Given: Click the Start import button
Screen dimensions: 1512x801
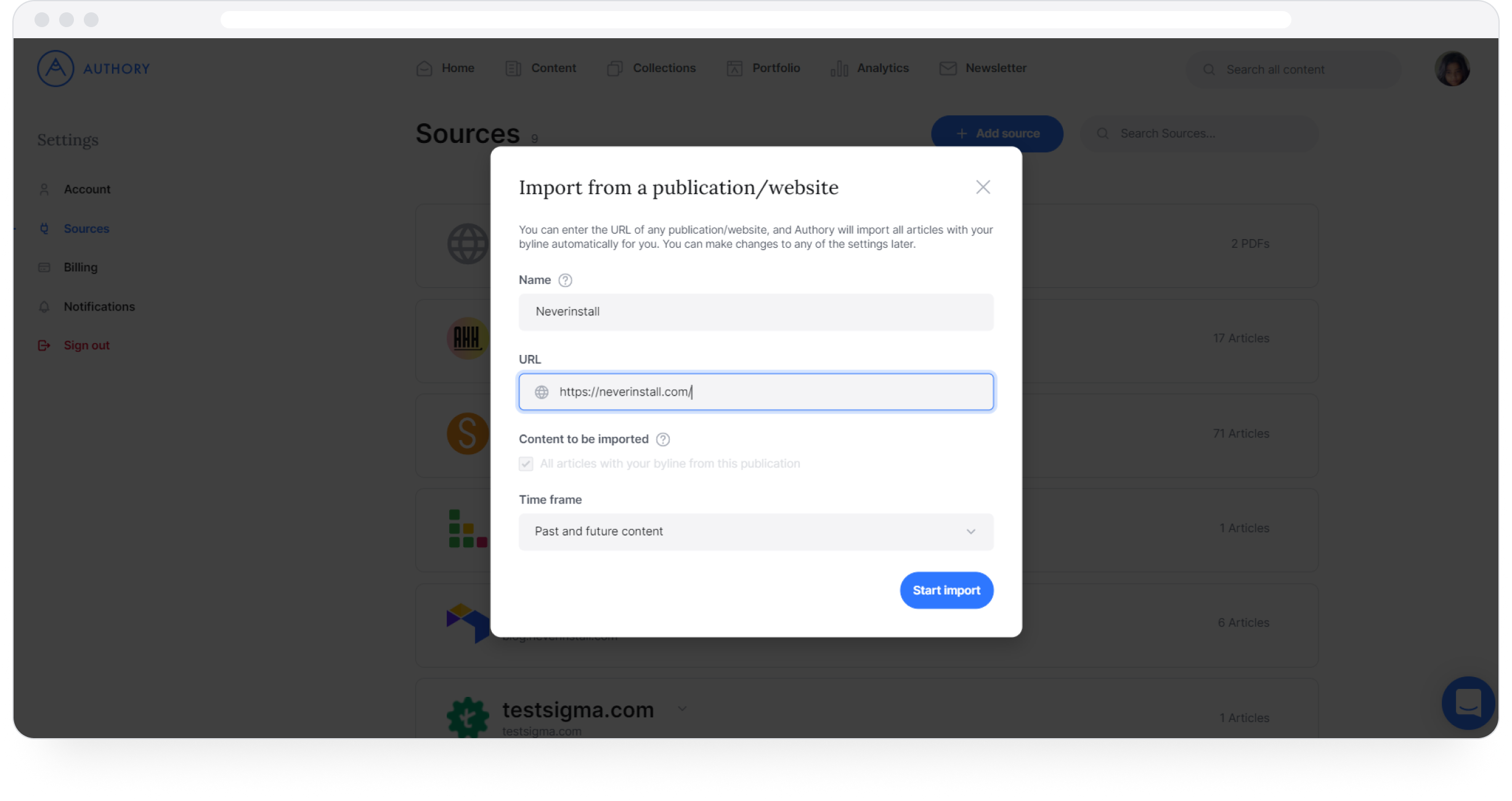Looking at the screenshot, I should (946, 590).
